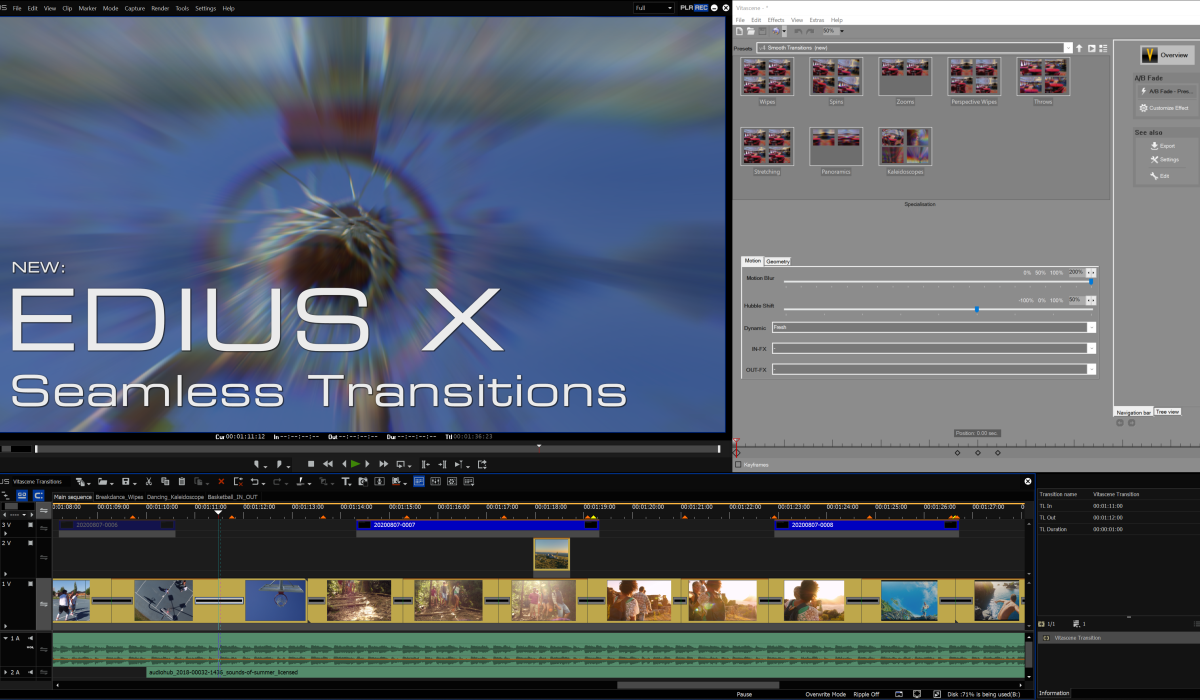Screen dimensions: 1200x700
Task: Toggle the insert/overwrite mode blue icon
Action: pos(22,495)
